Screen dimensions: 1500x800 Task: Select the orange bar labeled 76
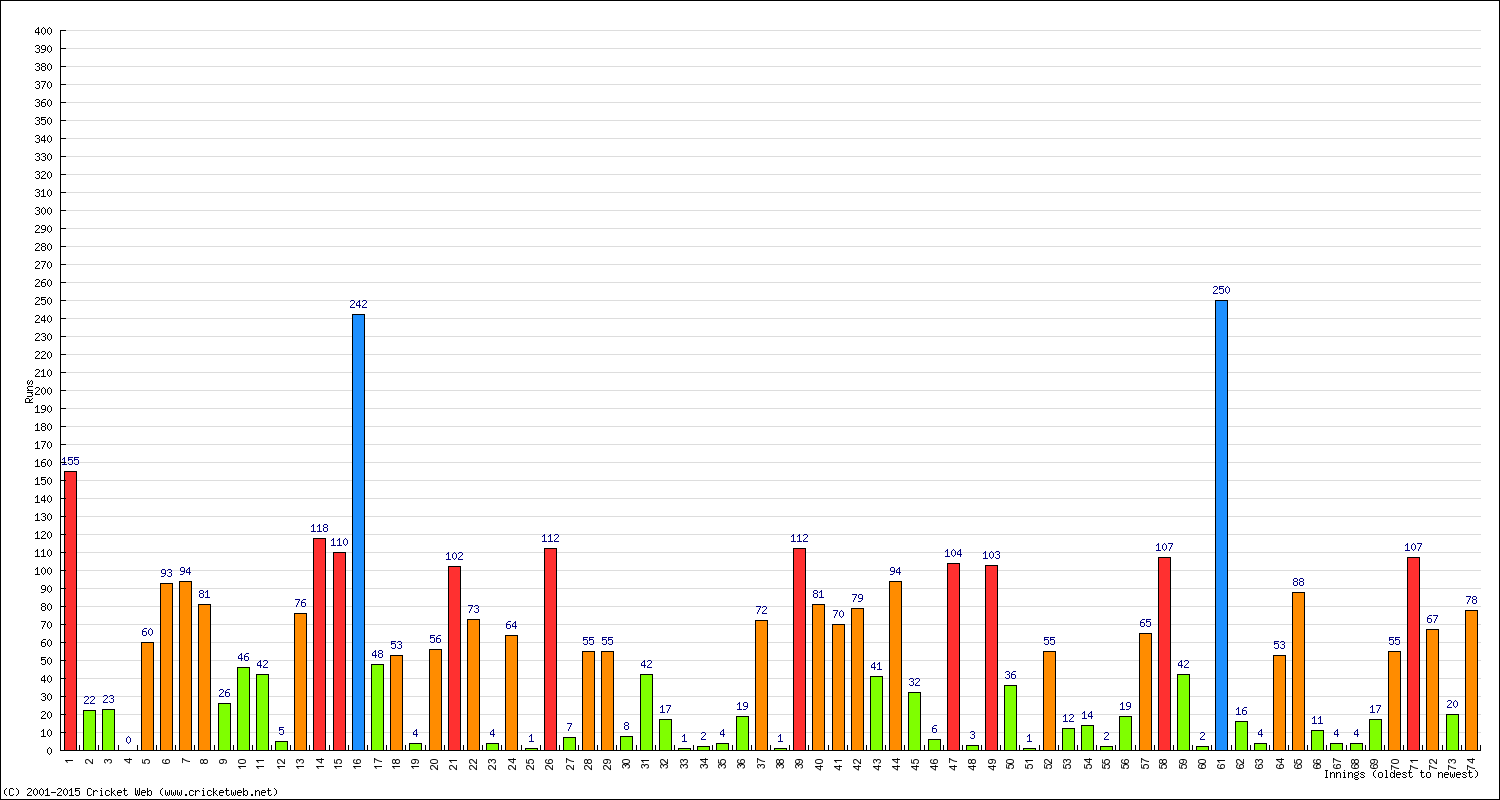coord(300,681)
